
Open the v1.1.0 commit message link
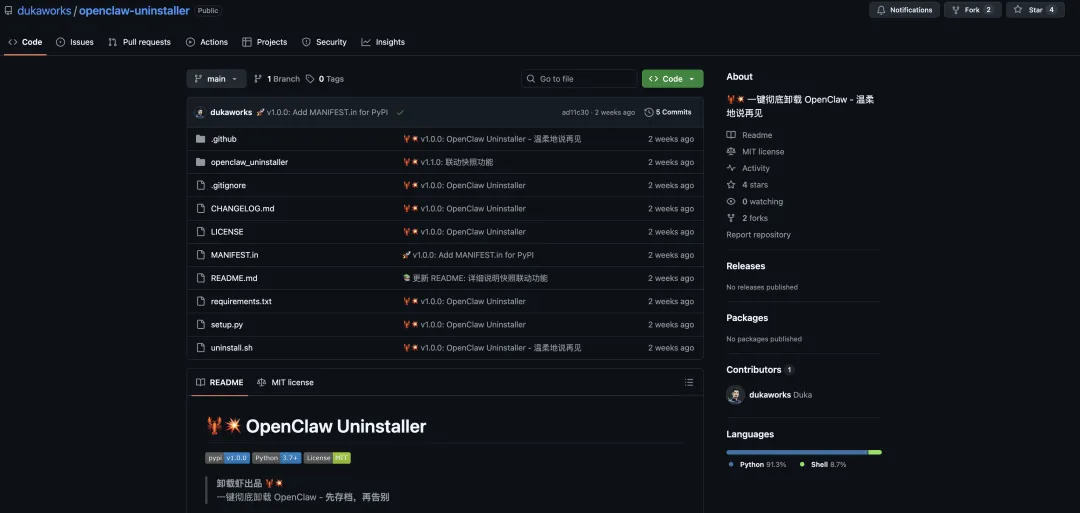point(448,163)
